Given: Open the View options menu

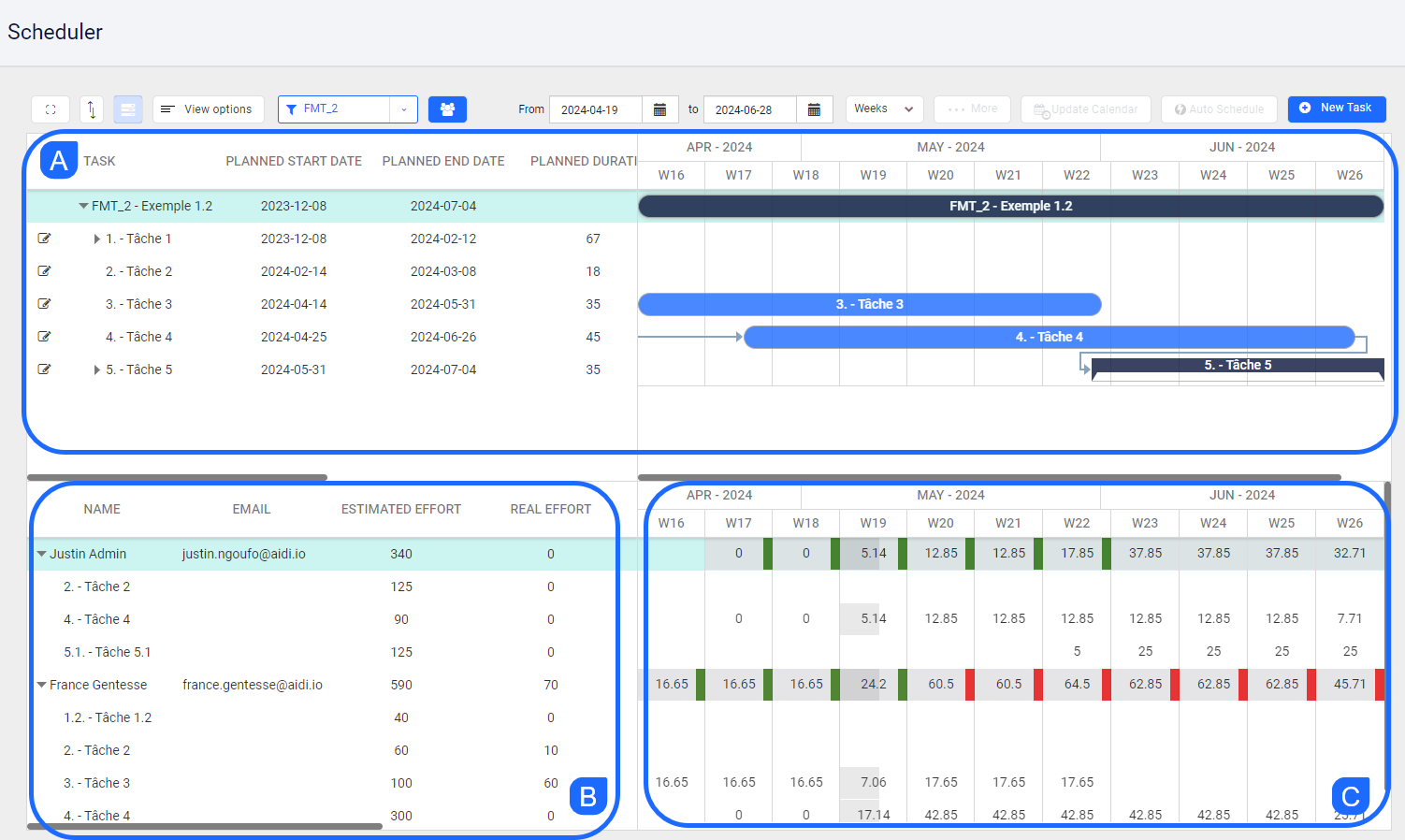Looking at the screenshot, I should [208, 109].
